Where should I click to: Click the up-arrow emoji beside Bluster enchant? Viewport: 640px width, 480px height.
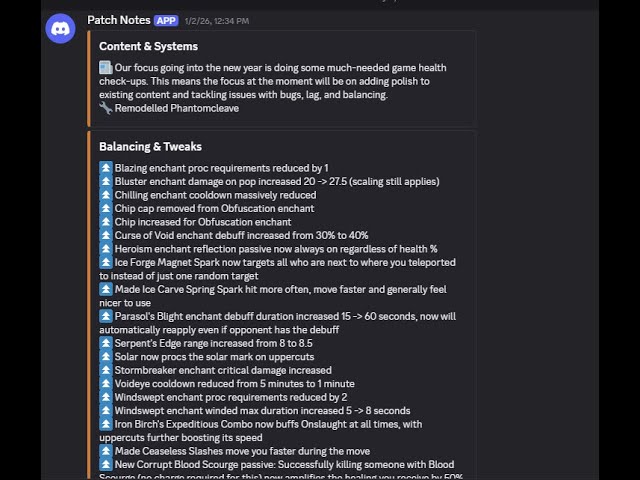point(106,182)
